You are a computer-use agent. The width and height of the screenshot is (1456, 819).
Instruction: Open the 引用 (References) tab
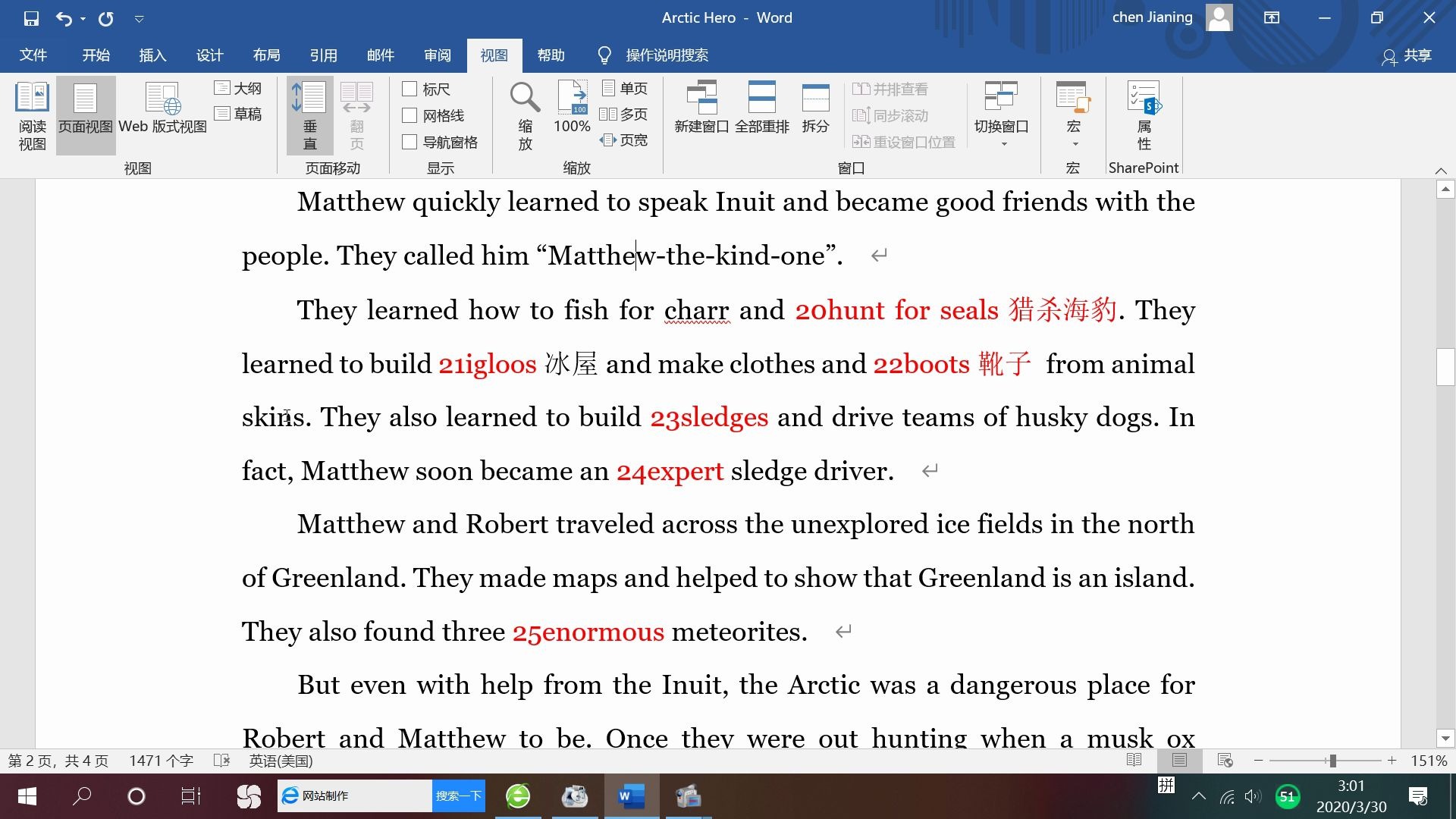click(324, 55)
